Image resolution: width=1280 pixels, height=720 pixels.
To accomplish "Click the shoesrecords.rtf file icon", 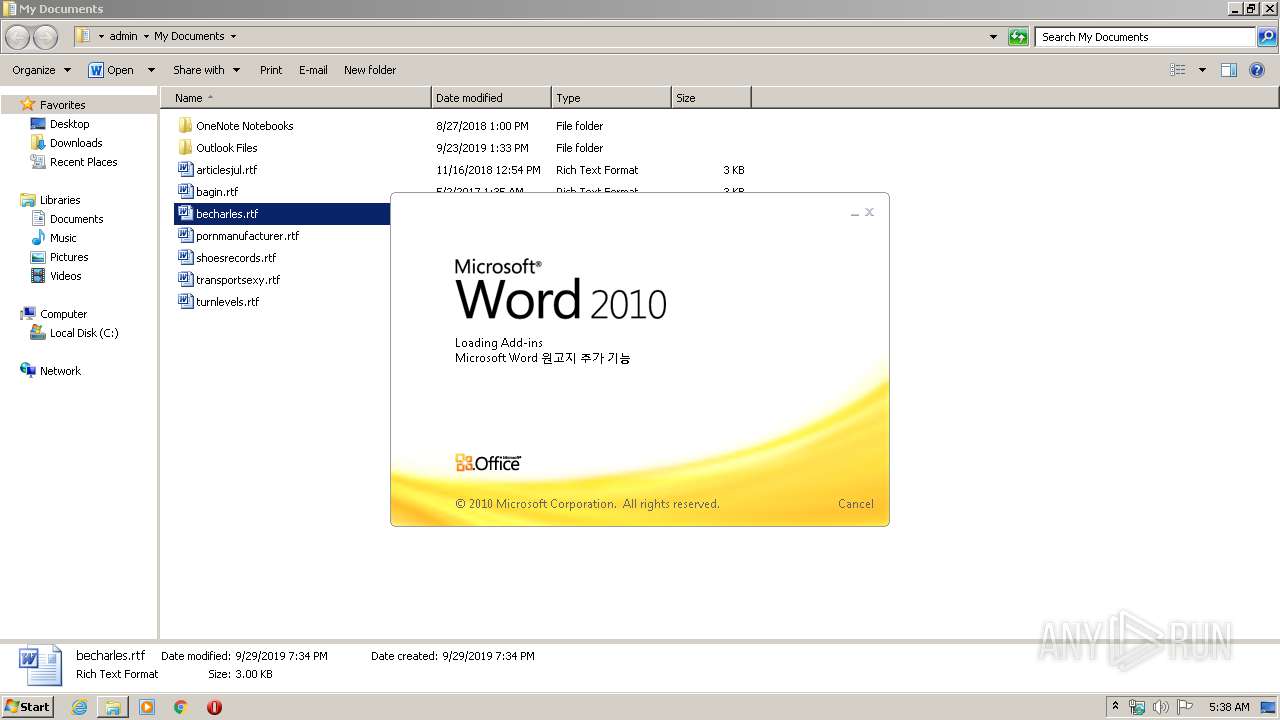I will [185, 258].
